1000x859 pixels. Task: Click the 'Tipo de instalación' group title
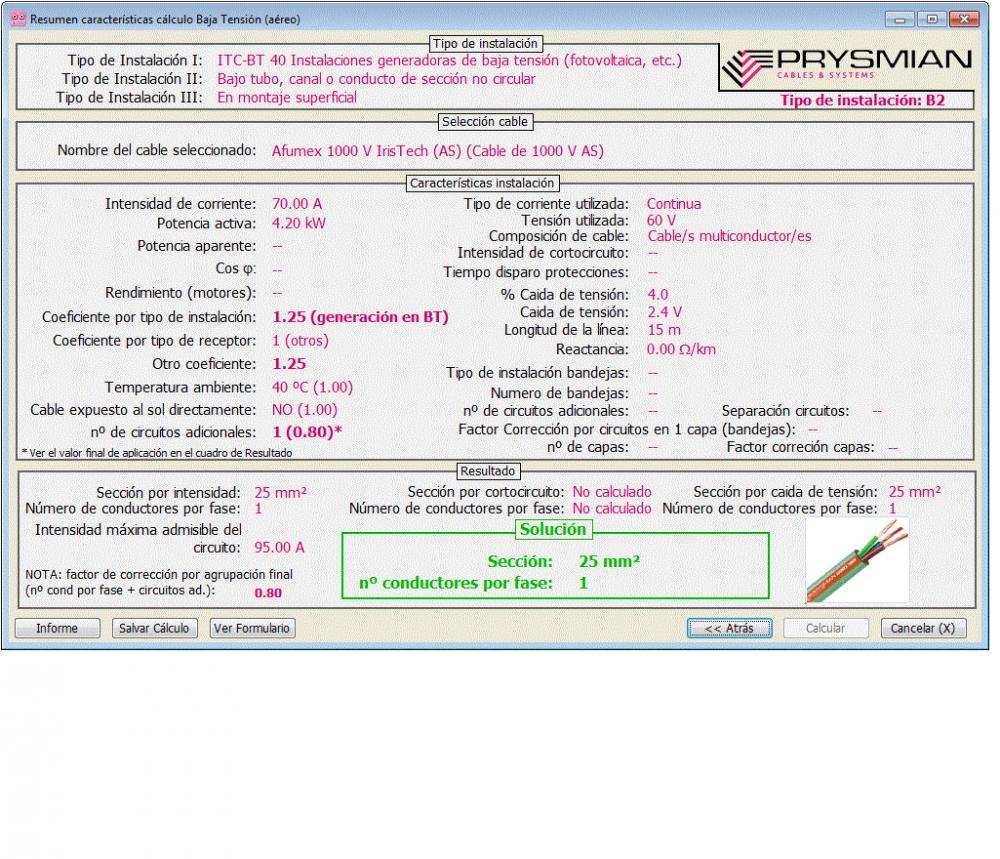(485, 43)
